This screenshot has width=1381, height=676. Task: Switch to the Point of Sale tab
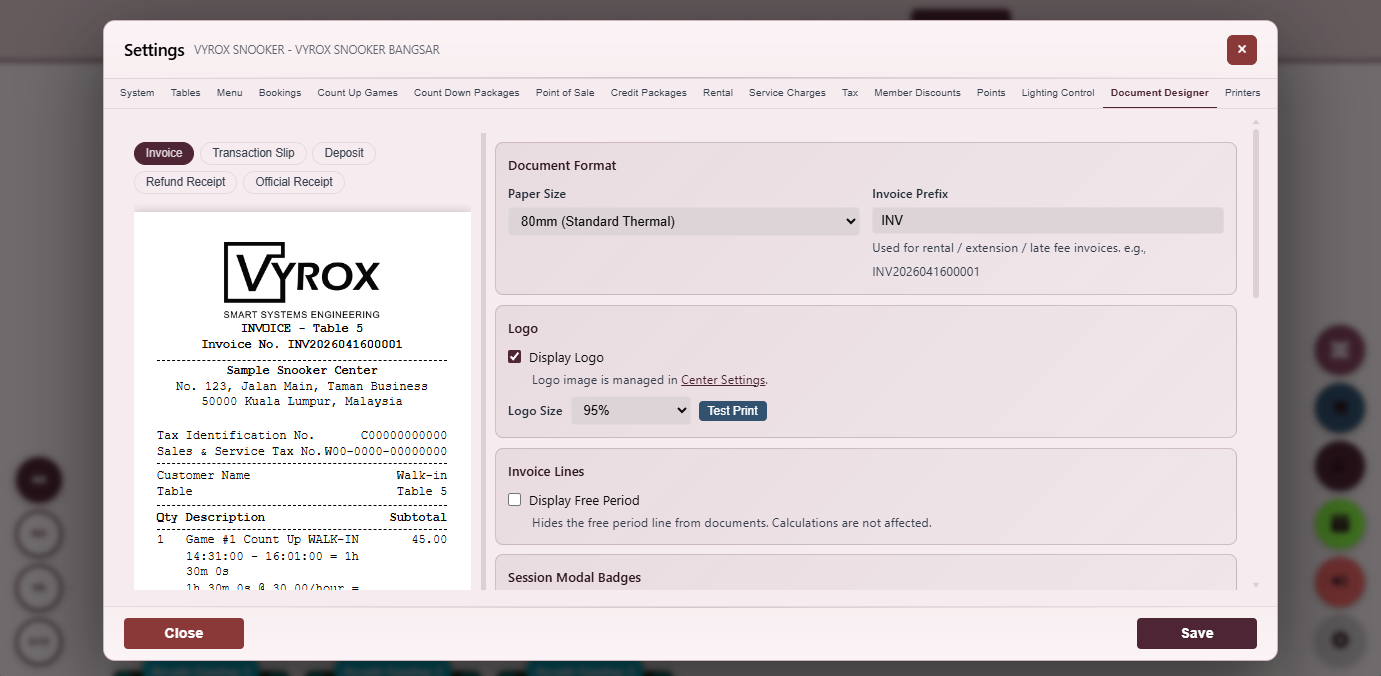565,93
